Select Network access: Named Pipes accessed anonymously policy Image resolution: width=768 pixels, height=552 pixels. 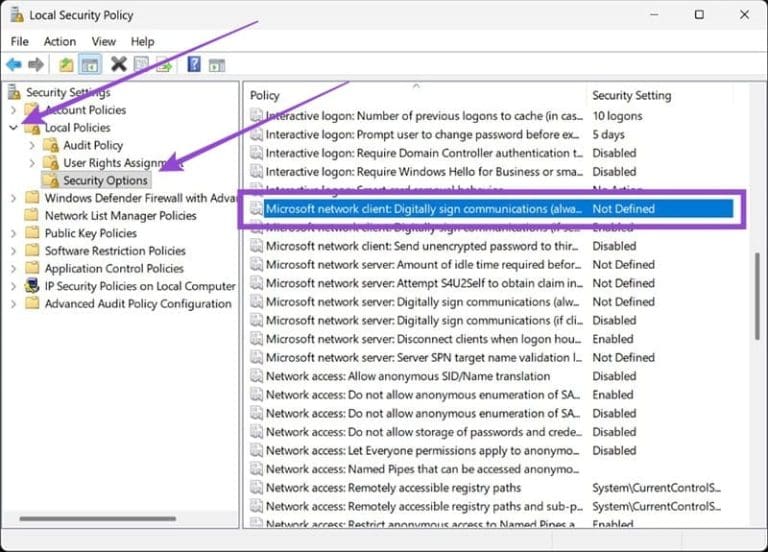click(x=422, y=469)
